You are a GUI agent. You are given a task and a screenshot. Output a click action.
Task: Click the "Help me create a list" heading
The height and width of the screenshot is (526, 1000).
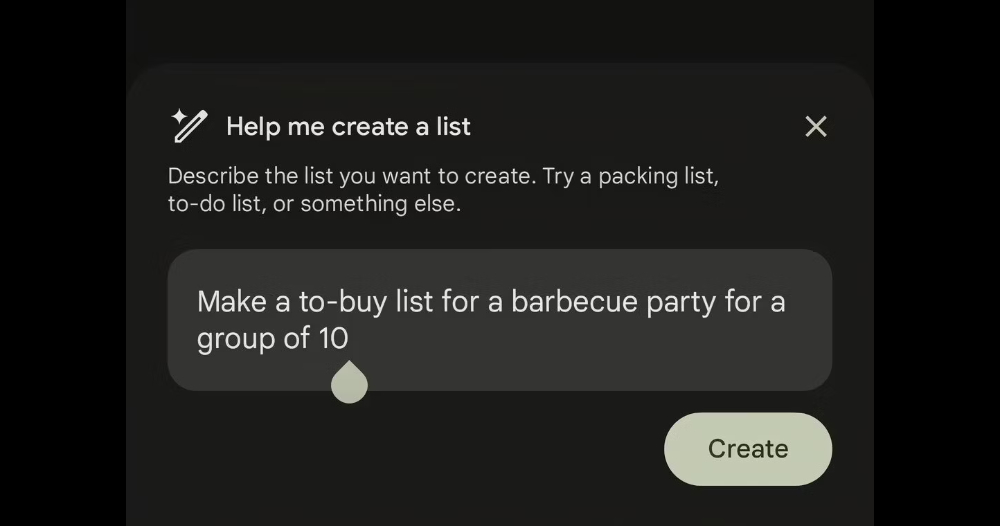click(348, 126)
